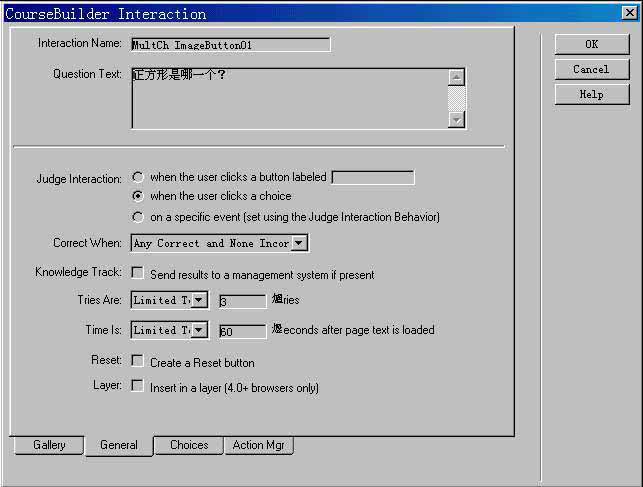Click the Cancel button

(591, 69)
